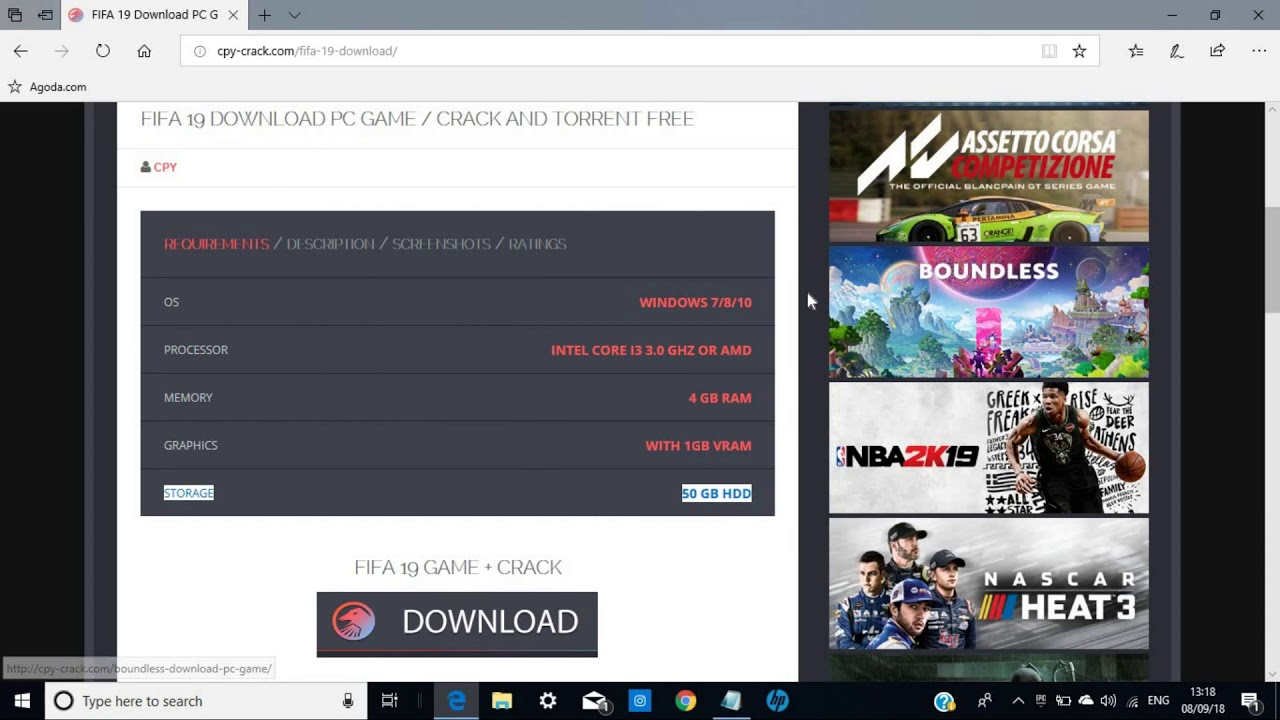1280x720 pixels.
Task: Open the Mail app on taskbar
Action: pos(594,701)
